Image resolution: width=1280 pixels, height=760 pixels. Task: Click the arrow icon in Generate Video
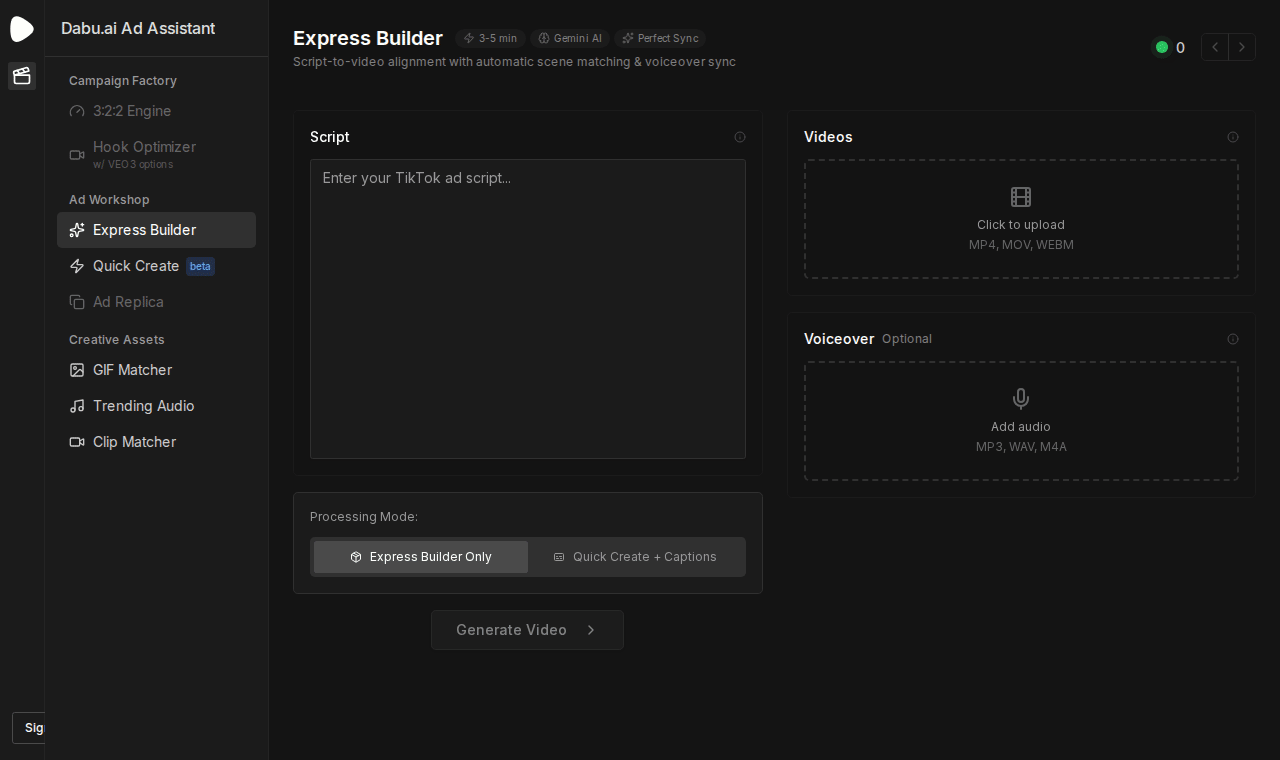(x=591, y=630)
